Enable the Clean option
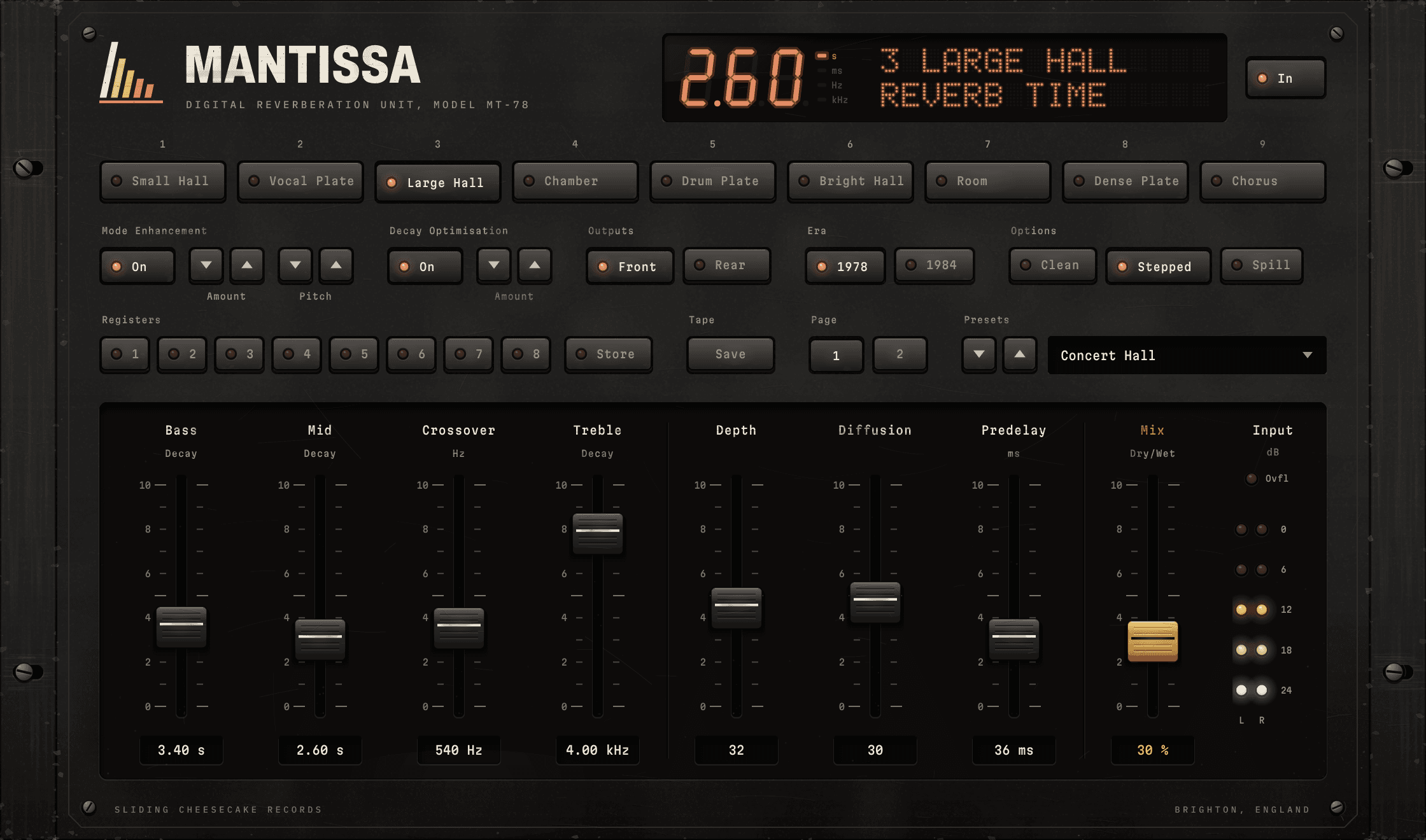 point(1053,265)
